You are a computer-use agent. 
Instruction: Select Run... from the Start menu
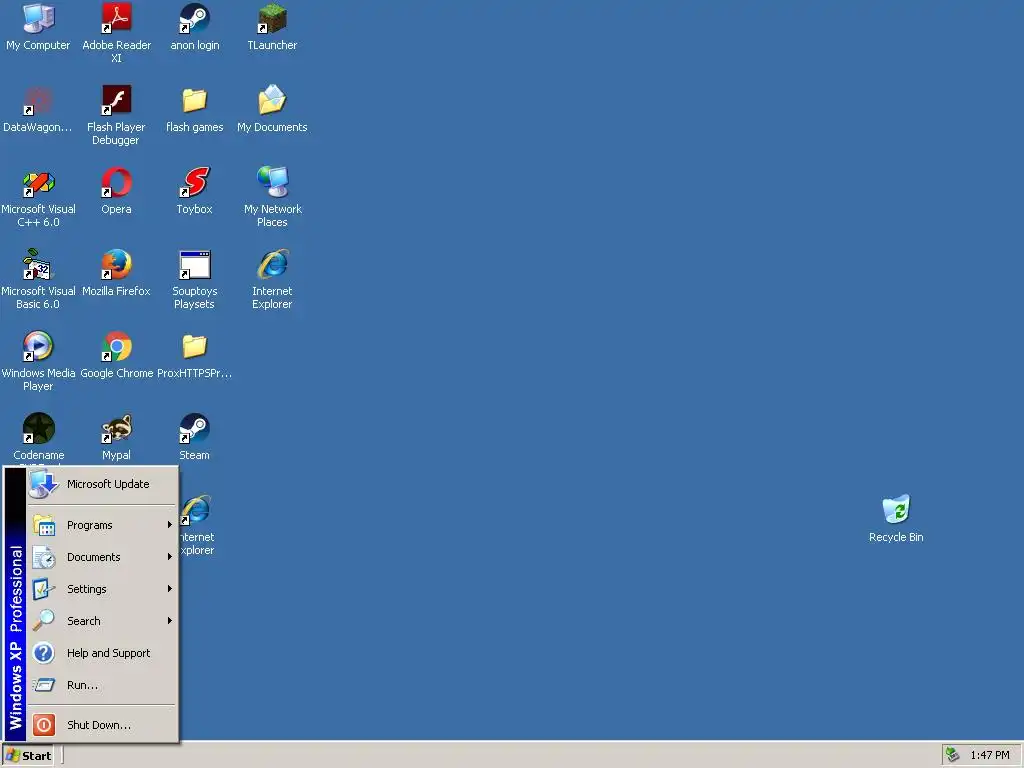[103, 685]
